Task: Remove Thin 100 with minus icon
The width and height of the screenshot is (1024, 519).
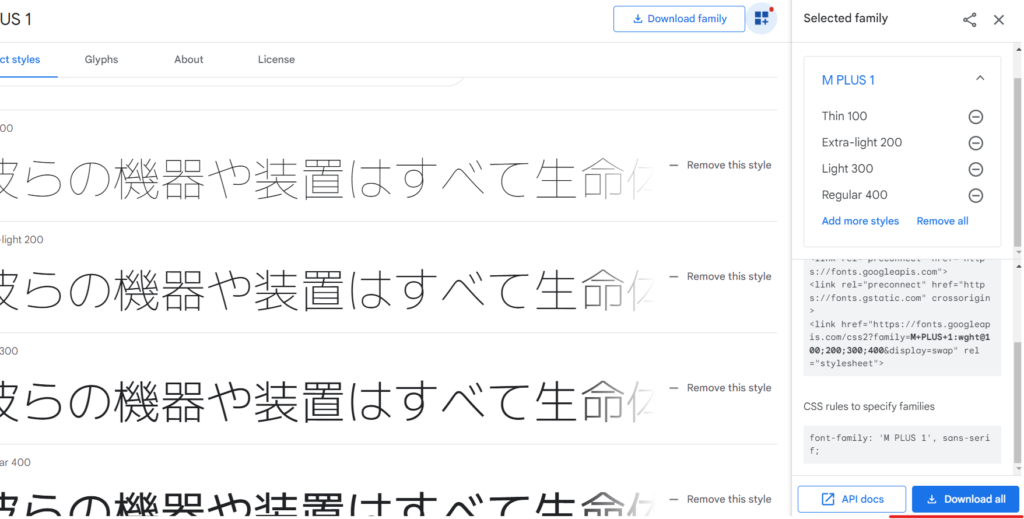Action: click(x=976, y=117)
